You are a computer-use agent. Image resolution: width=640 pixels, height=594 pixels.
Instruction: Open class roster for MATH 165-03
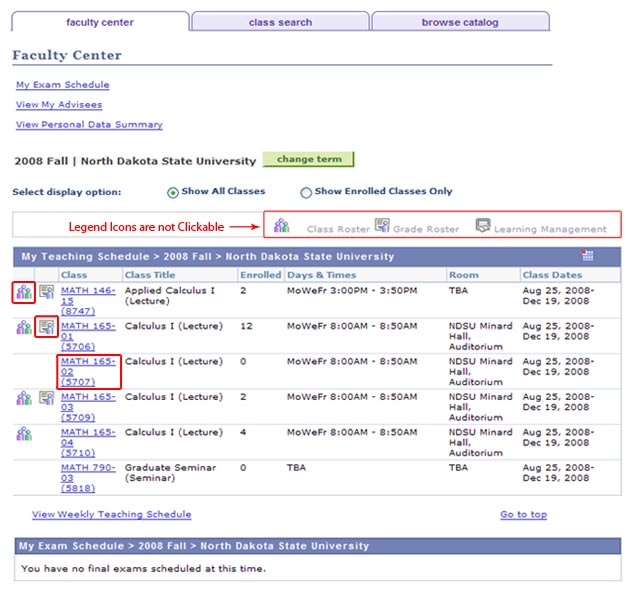pos(24,398)
